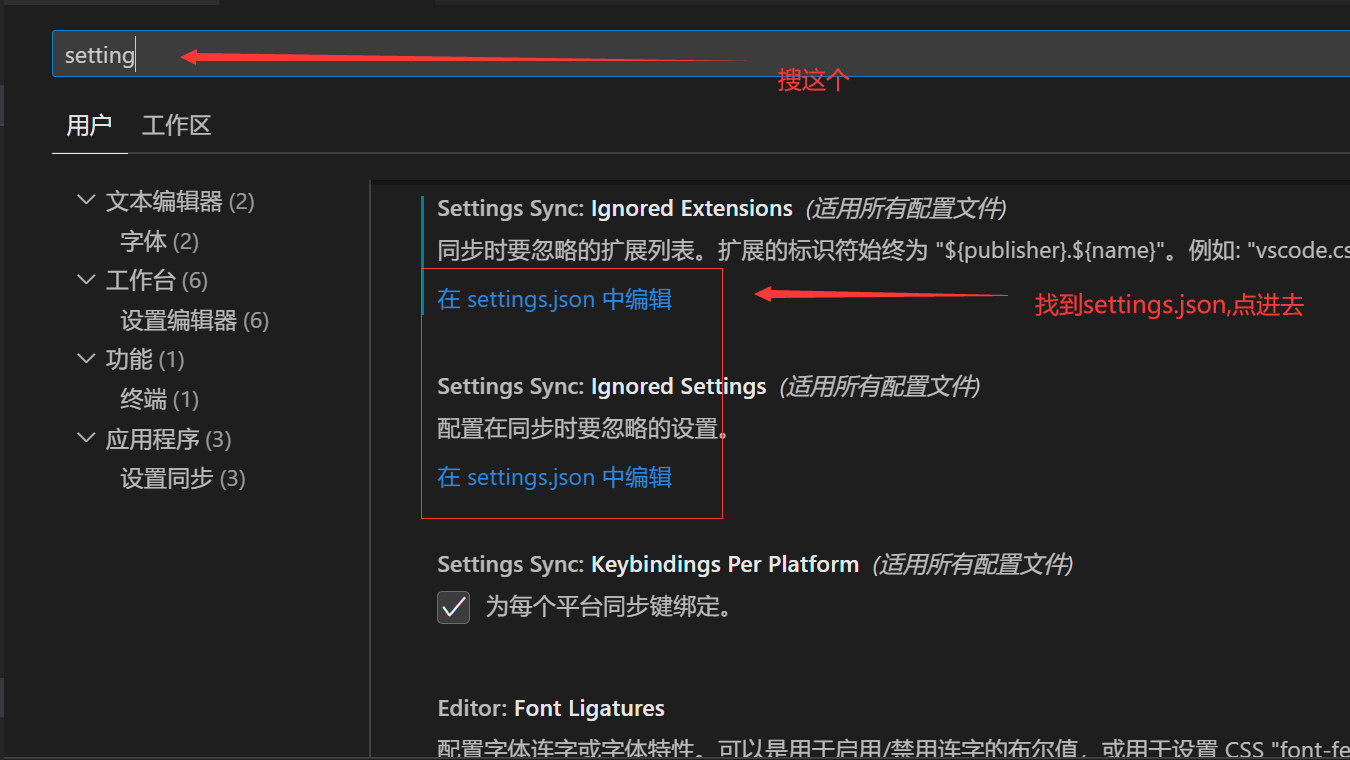Image resolution: width=1350 pixels, height=760 pixels.
Task: Click the settings search box containing "setting"
Action: pos(701,54)
